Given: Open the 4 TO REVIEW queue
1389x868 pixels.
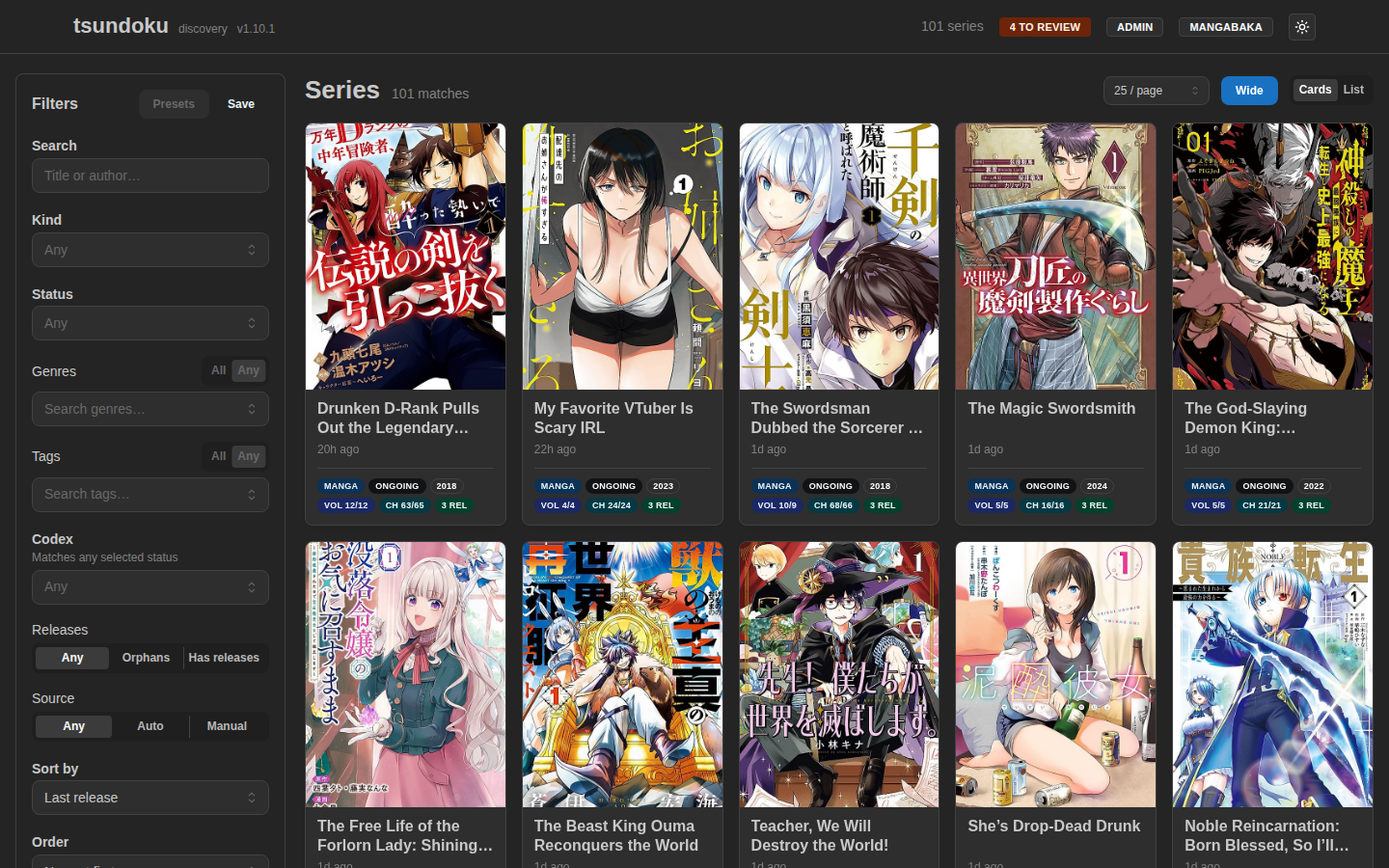Looking at the screenshot, I should pos(1045,27).
